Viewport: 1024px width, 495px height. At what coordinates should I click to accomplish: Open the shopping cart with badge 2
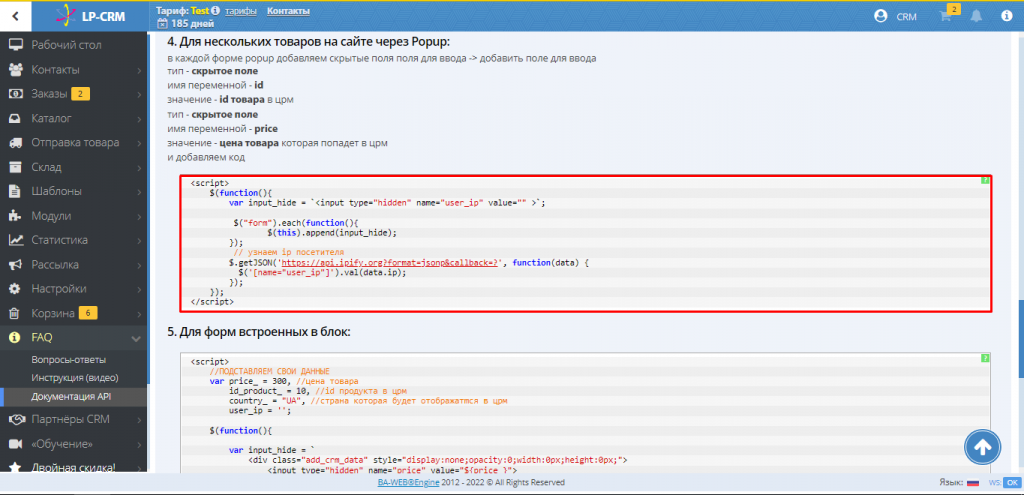click(x=945, y=16)
